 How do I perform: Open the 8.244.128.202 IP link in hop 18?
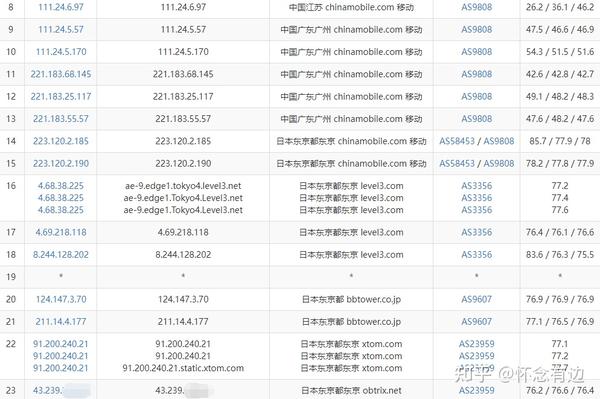coord(61,254)
